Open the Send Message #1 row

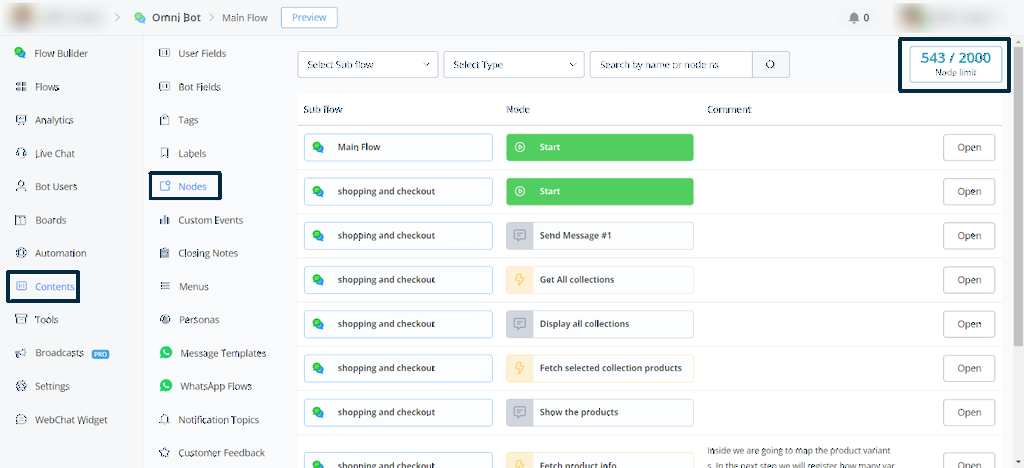pos(968,236)
